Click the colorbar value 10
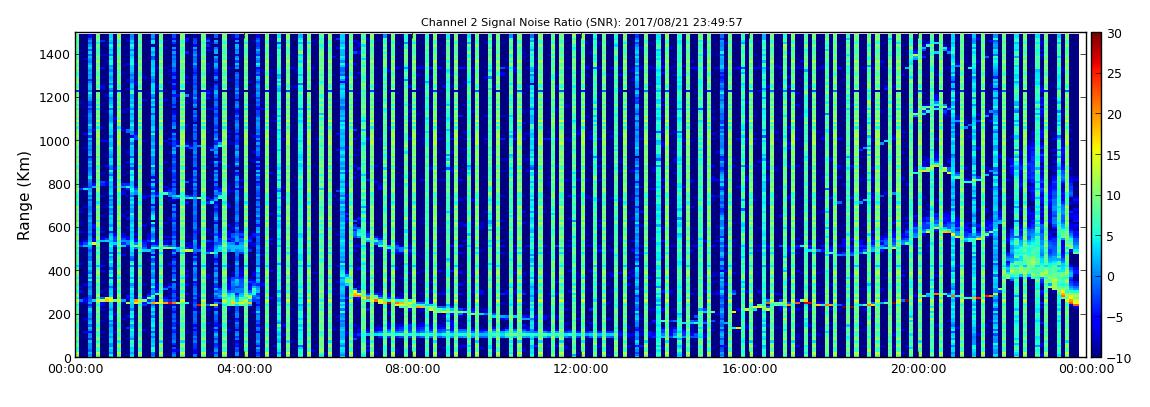Image resolution: width=1150 pixels, height=407 pixels. click(x=1115, y=195)
